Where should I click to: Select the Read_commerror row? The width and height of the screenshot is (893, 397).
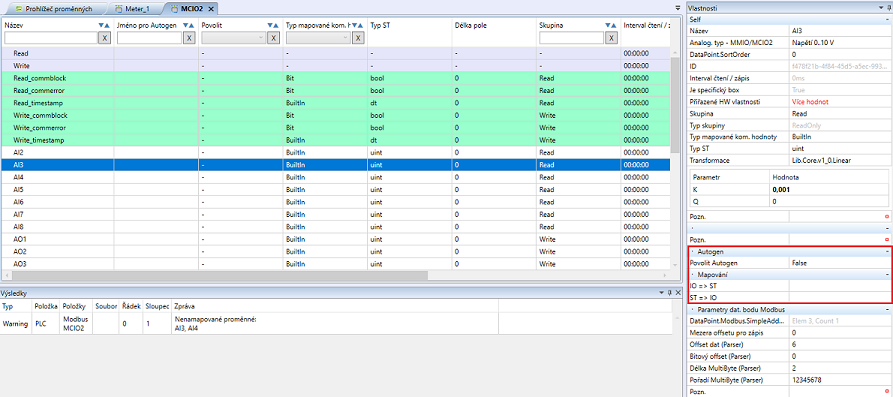pyautogui.click(x=336, y=91)
